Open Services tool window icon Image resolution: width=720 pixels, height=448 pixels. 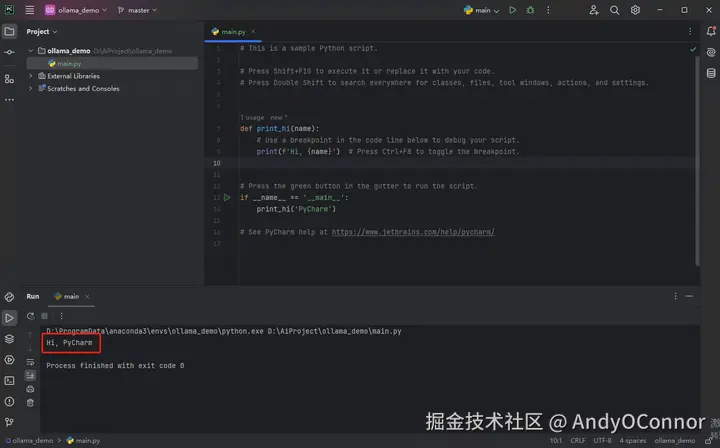(9, 360)
